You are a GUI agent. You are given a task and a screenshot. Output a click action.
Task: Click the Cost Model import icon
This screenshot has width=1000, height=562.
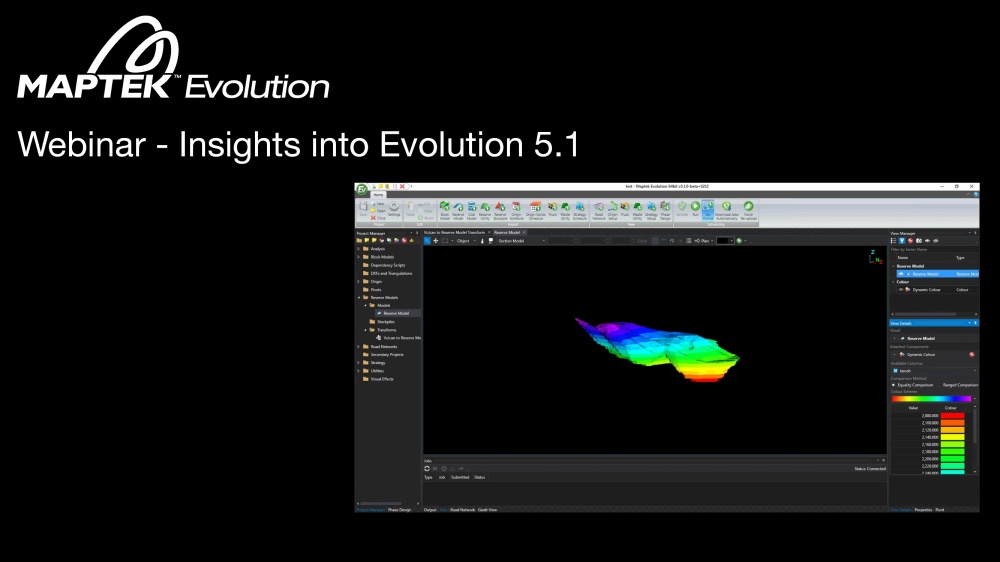pos(472,211)
